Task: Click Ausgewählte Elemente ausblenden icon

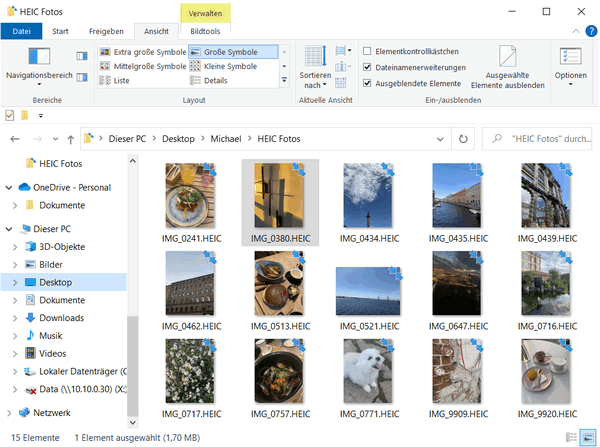Action: (x=508, y=56)
